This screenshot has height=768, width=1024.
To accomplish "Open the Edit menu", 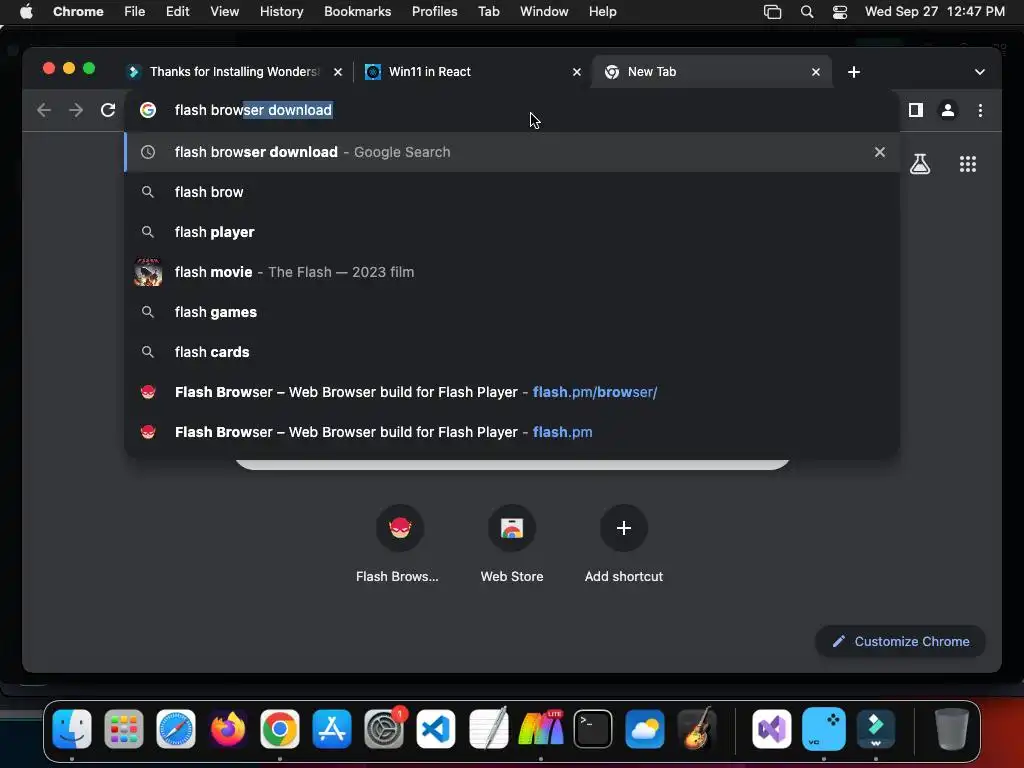I will point(178,12).
